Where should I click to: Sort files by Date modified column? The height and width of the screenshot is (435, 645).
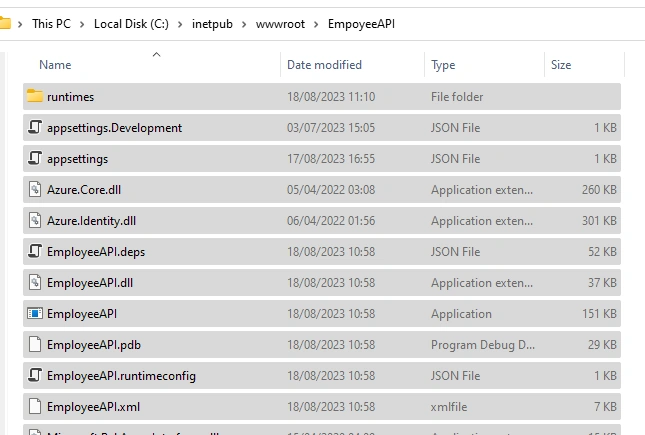point(324,65)
